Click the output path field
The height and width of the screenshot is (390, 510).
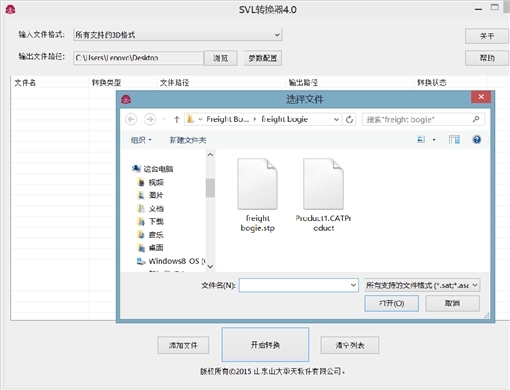point(138,58)
